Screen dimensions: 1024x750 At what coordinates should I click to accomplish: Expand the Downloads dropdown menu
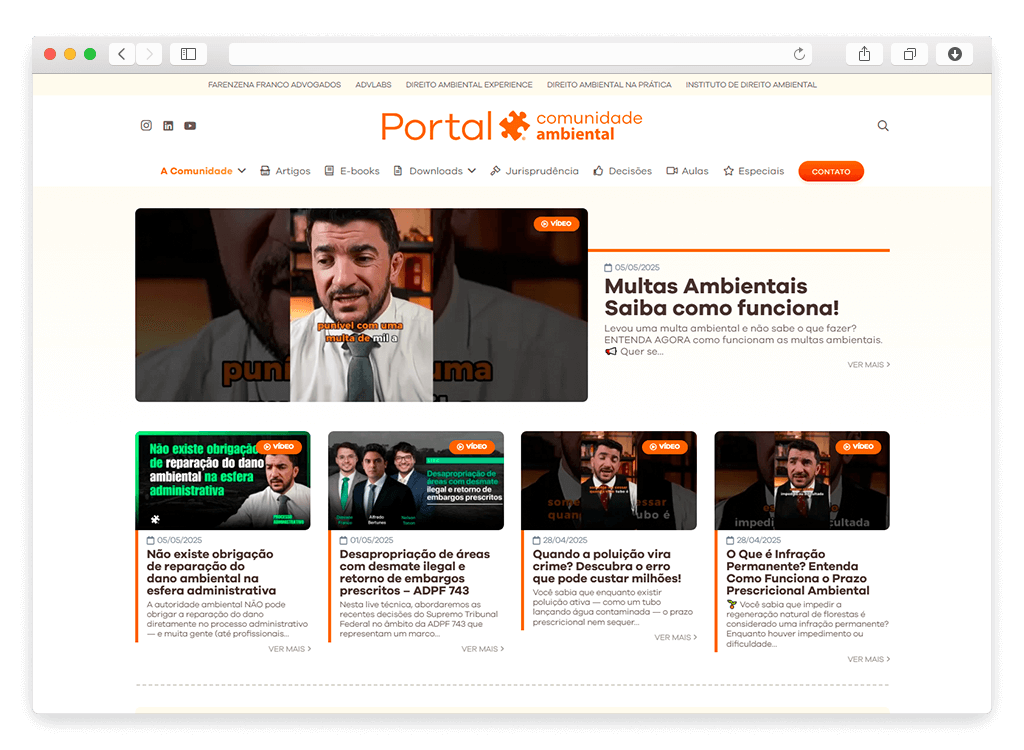(x=435, y=171)
